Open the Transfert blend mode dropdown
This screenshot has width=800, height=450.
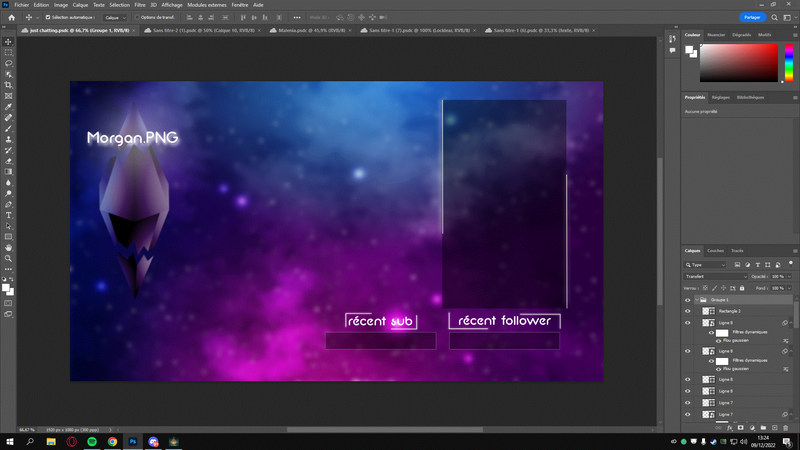[715, 277]
